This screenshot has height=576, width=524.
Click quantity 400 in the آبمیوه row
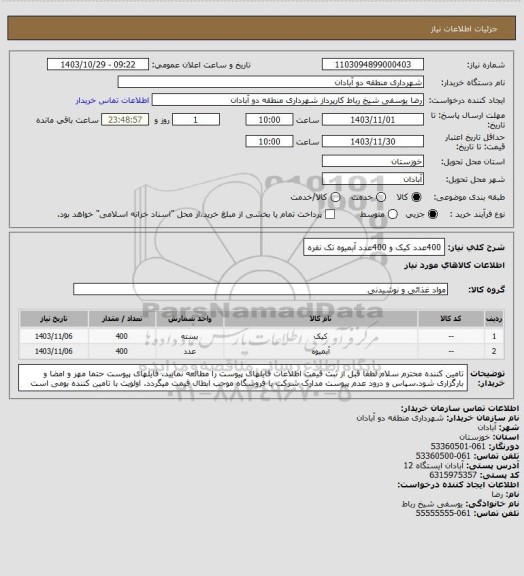point(122,351)
